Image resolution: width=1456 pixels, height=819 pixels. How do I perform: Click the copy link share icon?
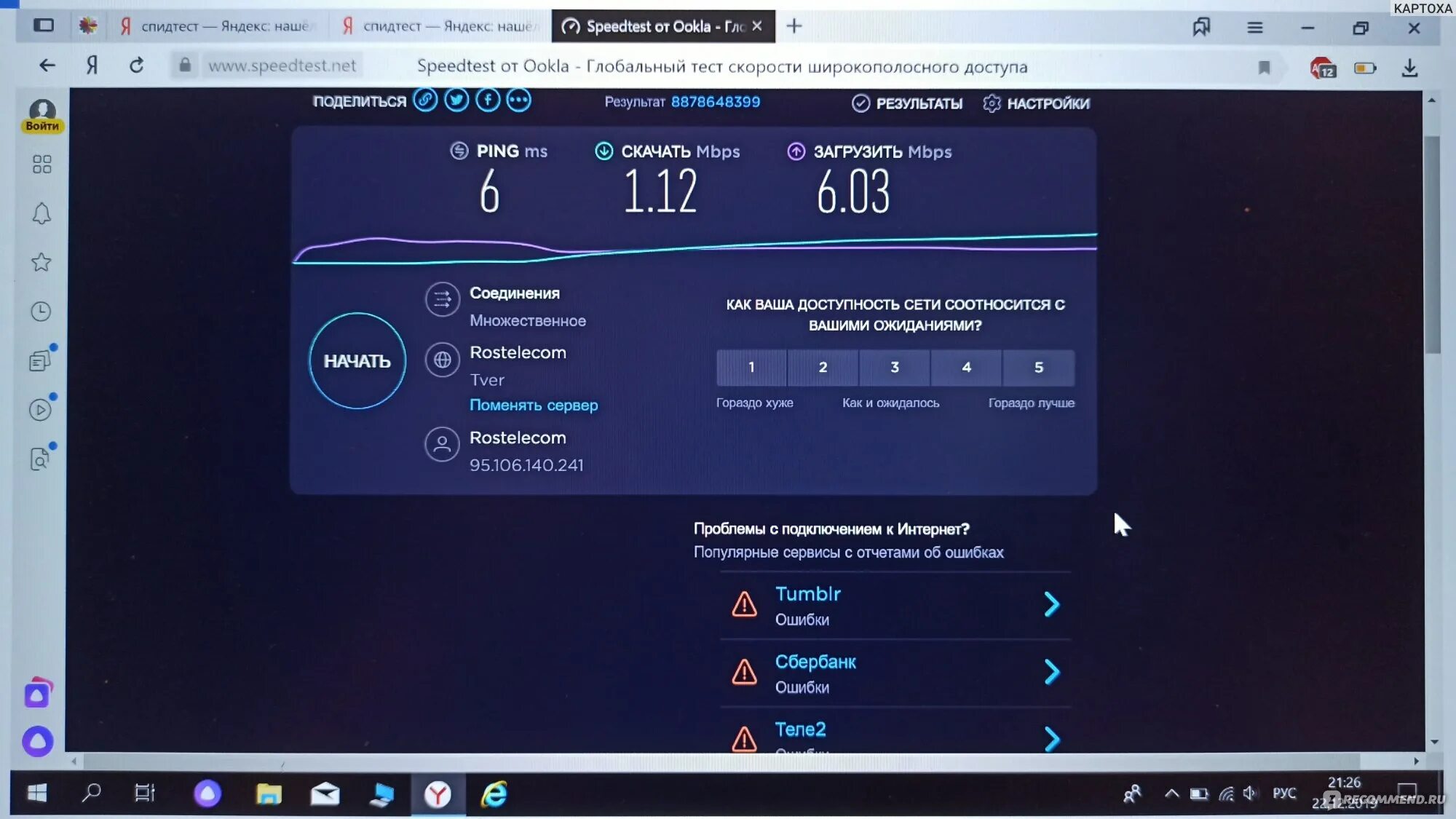425,100
